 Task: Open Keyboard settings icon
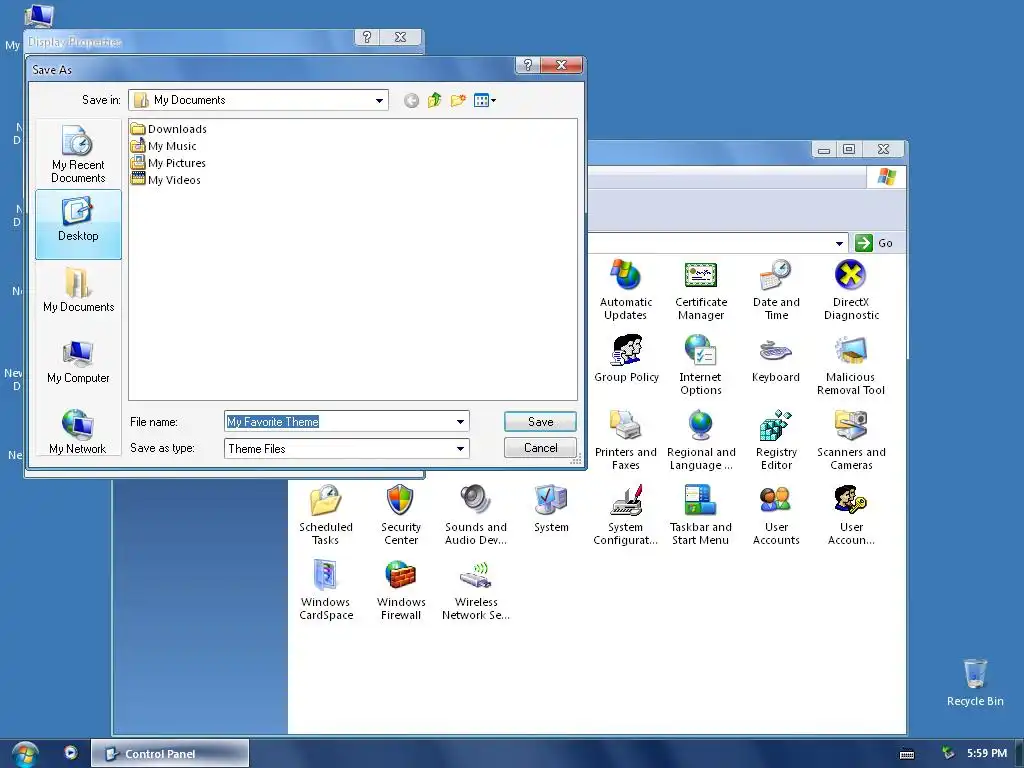coord(776,359)
